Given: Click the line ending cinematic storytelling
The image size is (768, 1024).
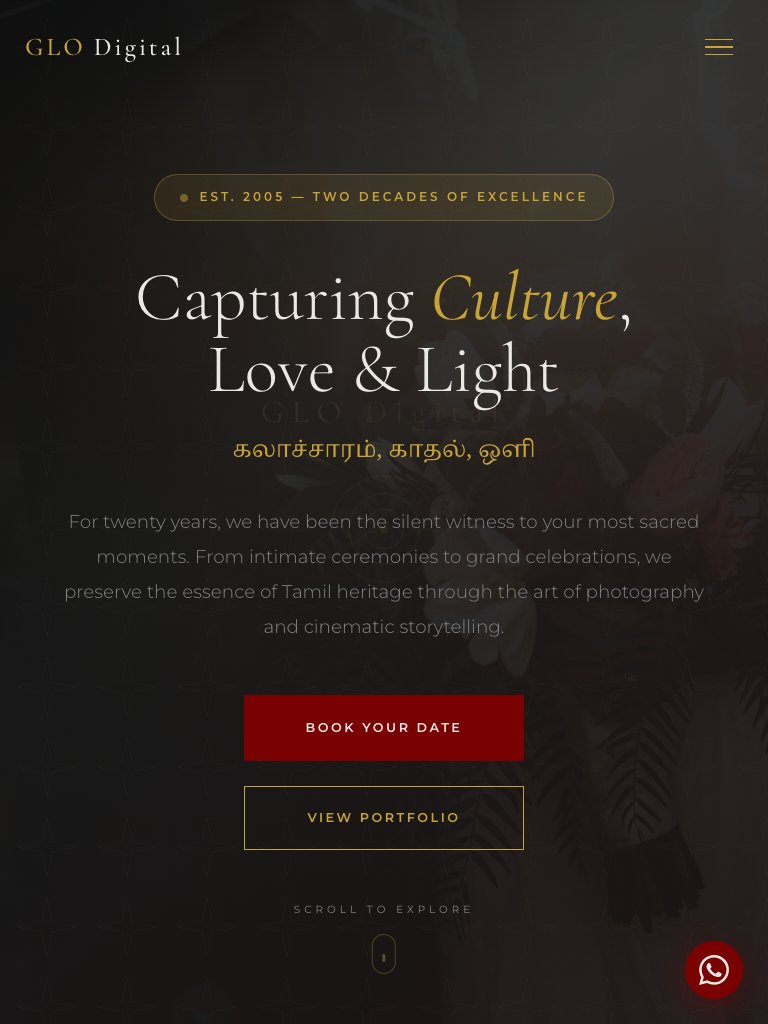Looking at the screenshot, I should pos(383,627).
